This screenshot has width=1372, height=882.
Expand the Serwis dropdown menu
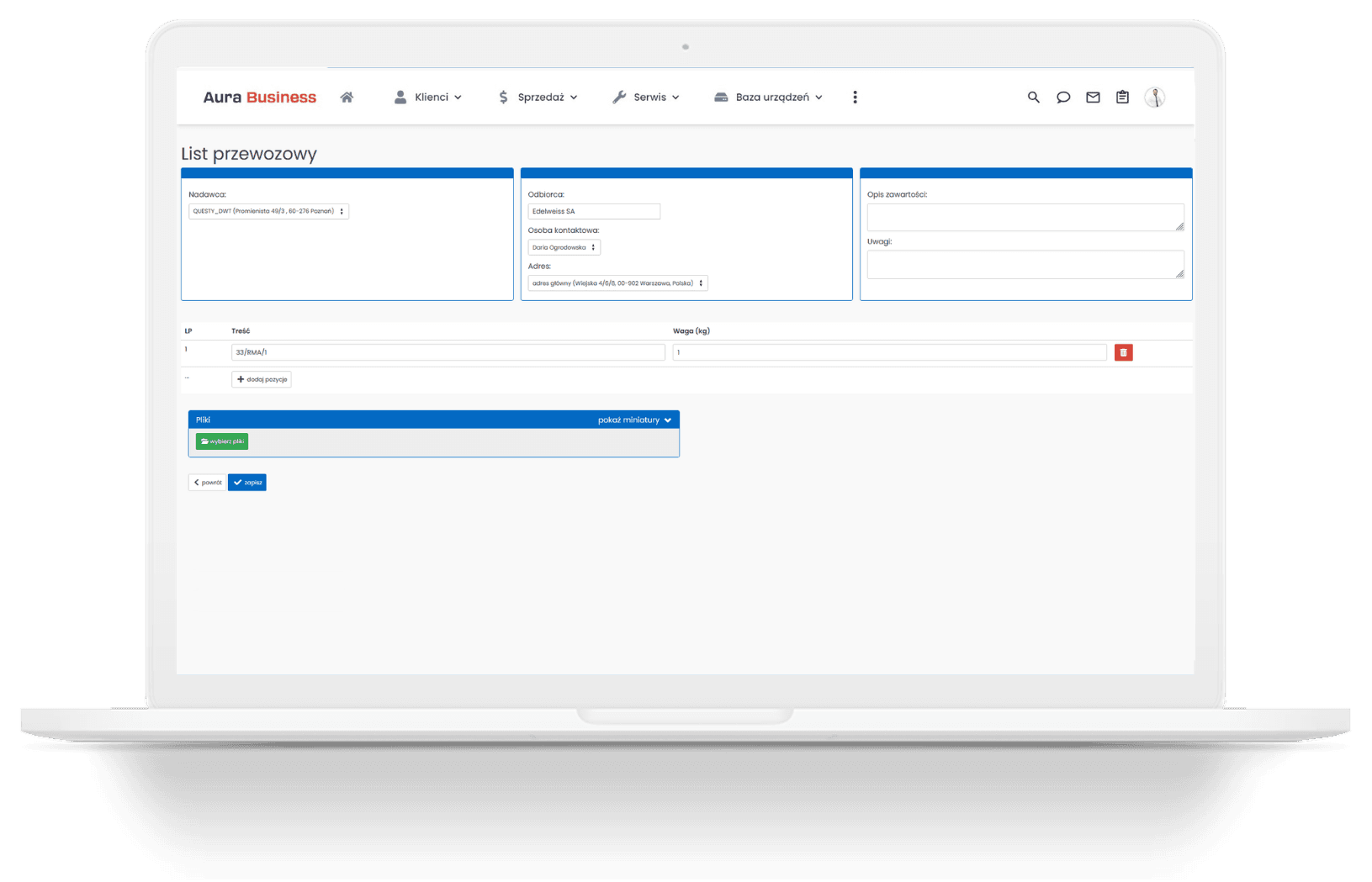coord(645,98)
